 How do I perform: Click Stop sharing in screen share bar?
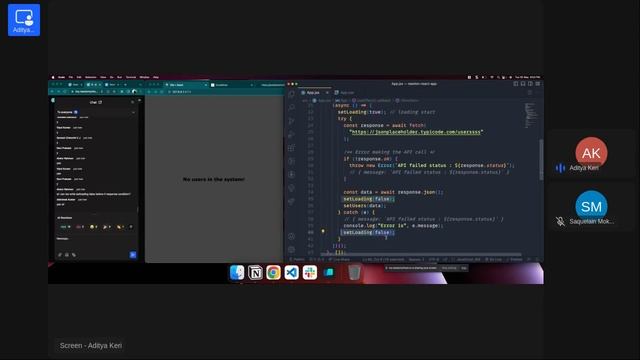point(449,268)
